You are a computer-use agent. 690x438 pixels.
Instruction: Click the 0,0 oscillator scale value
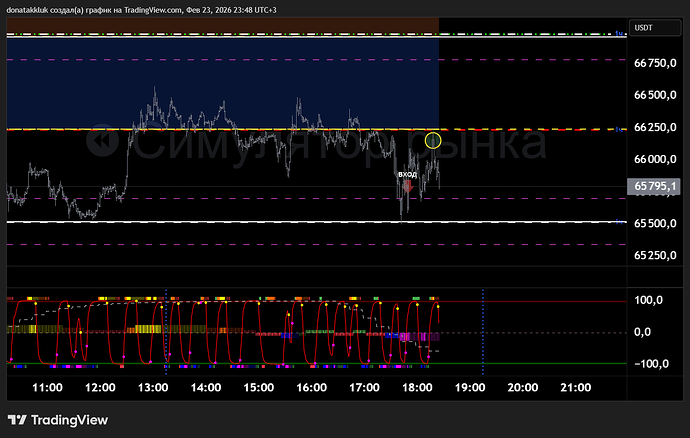[642, 332]
